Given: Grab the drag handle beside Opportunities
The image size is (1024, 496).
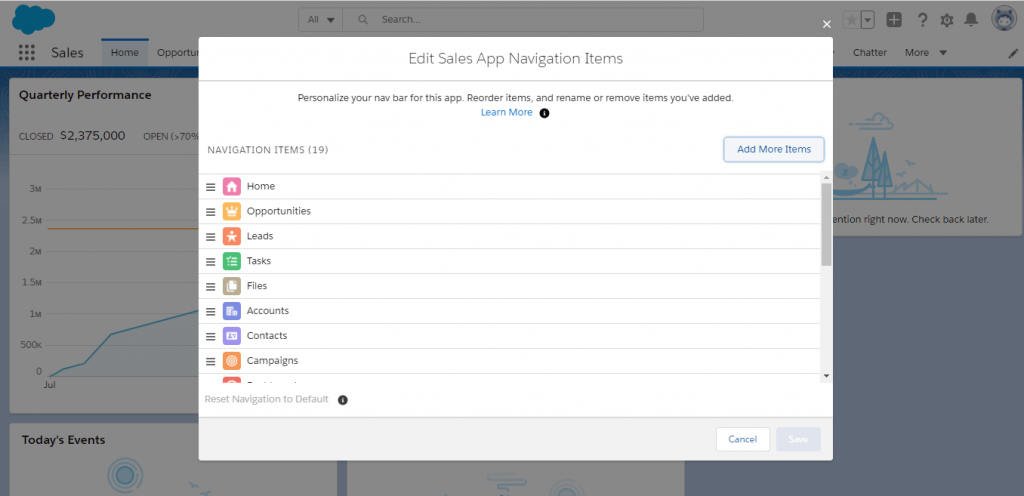Looking at the screenshot, I should tap(210, 211).
